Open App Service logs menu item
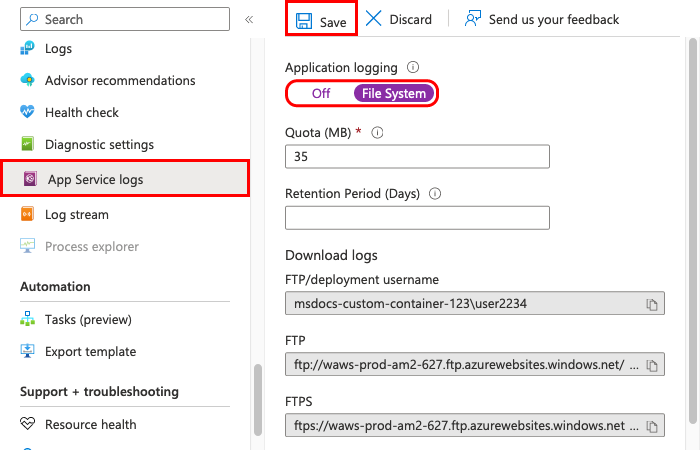The image size is (700, 450). 95,180
